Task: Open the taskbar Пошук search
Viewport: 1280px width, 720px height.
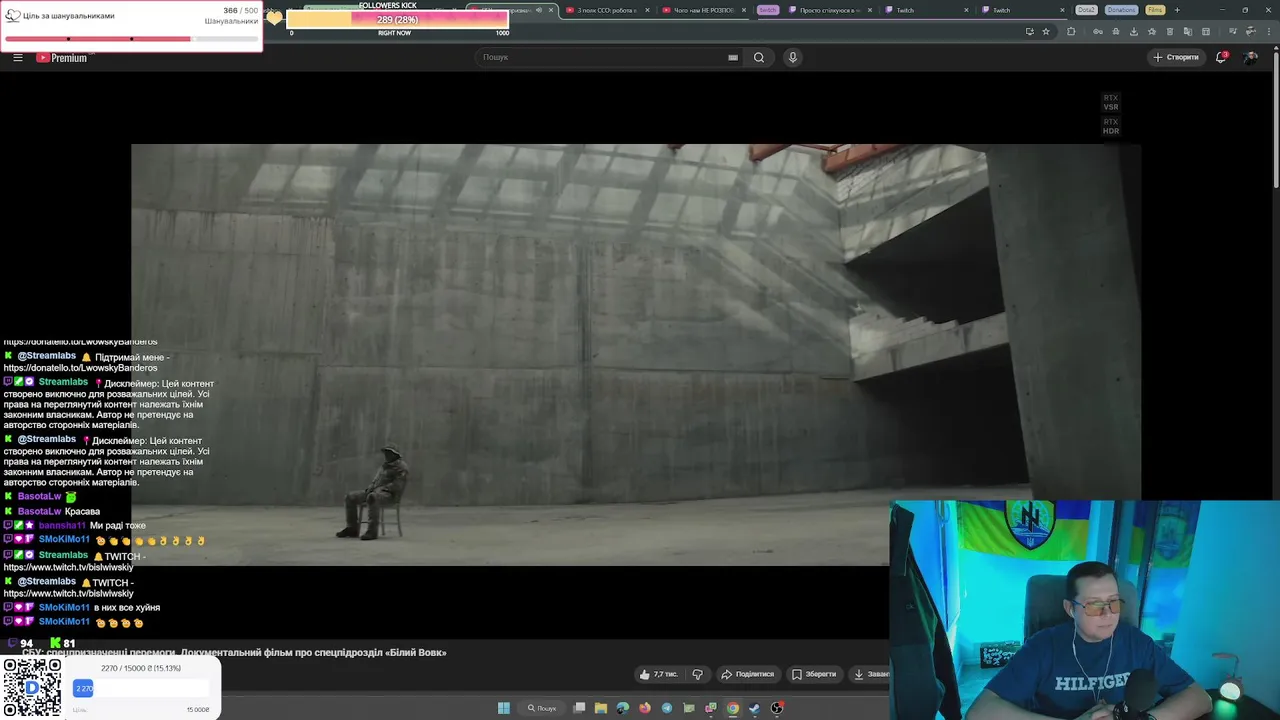Action: coord(542,708)
